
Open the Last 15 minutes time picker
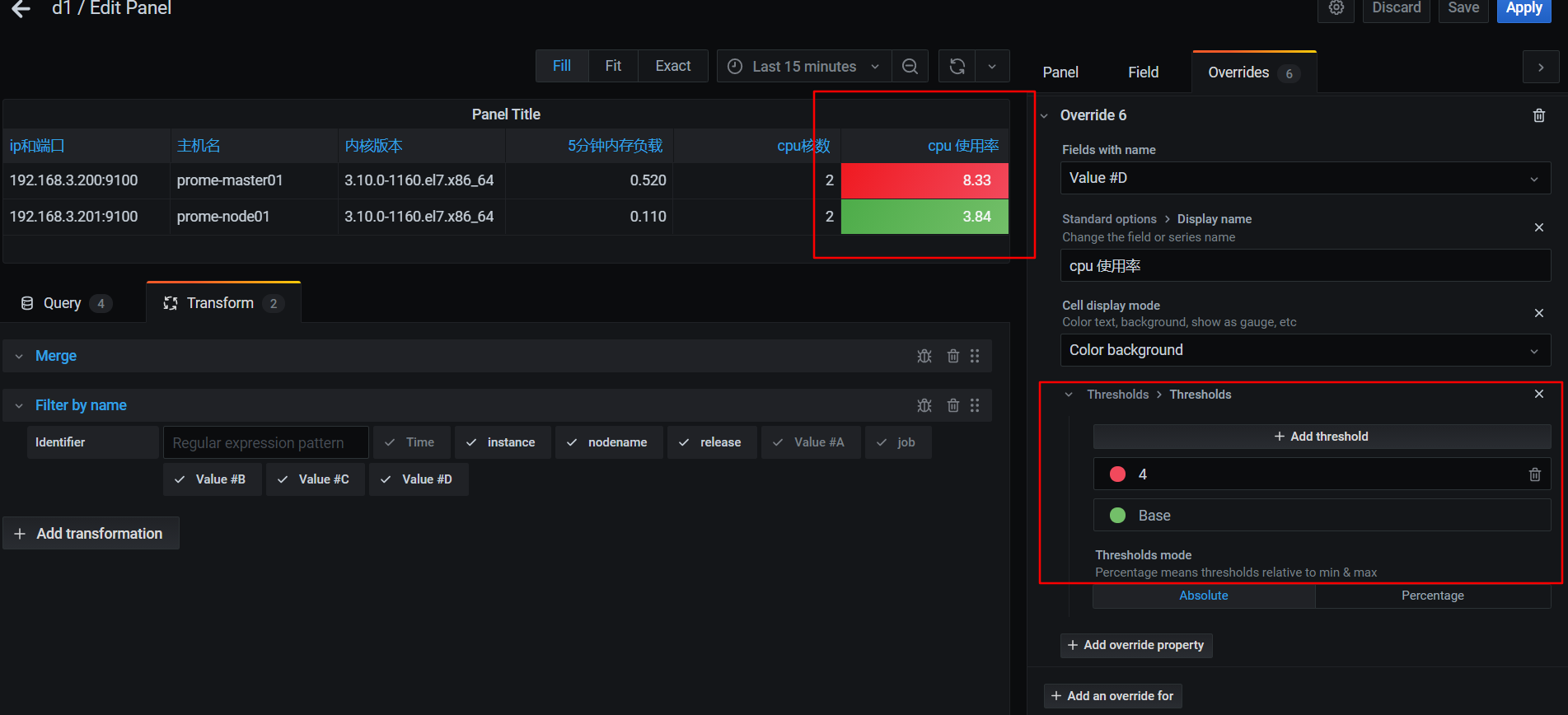tap(804, 66)
